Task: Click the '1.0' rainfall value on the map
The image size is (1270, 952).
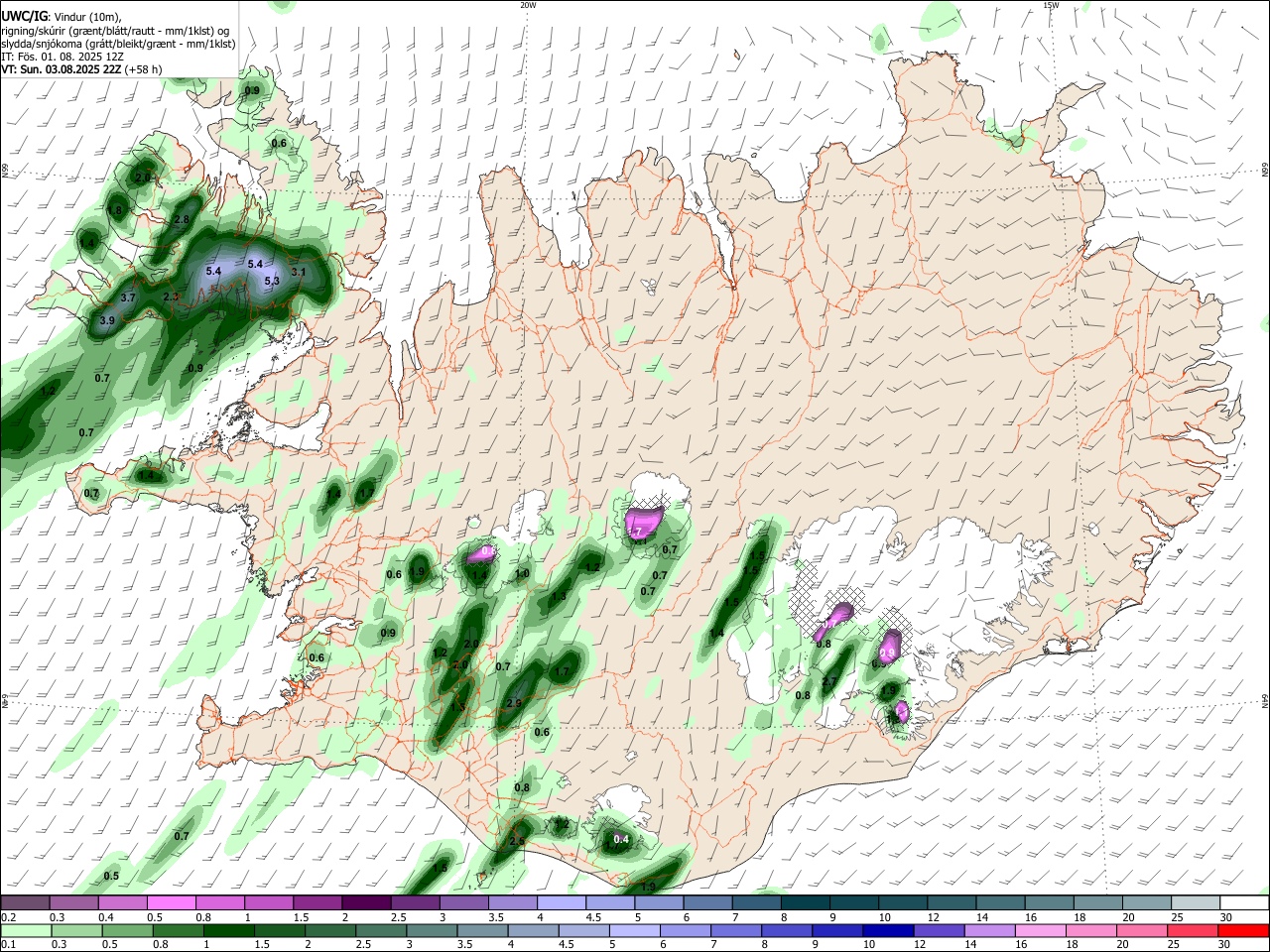Action: (522, 573)
